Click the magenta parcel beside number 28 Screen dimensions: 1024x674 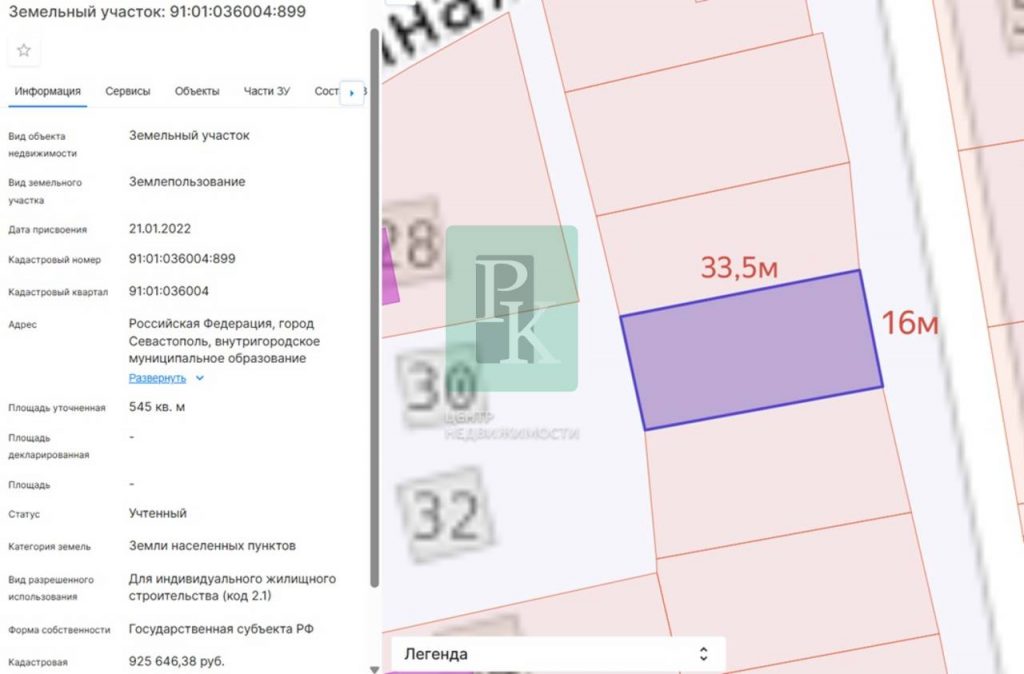(390, 267)
